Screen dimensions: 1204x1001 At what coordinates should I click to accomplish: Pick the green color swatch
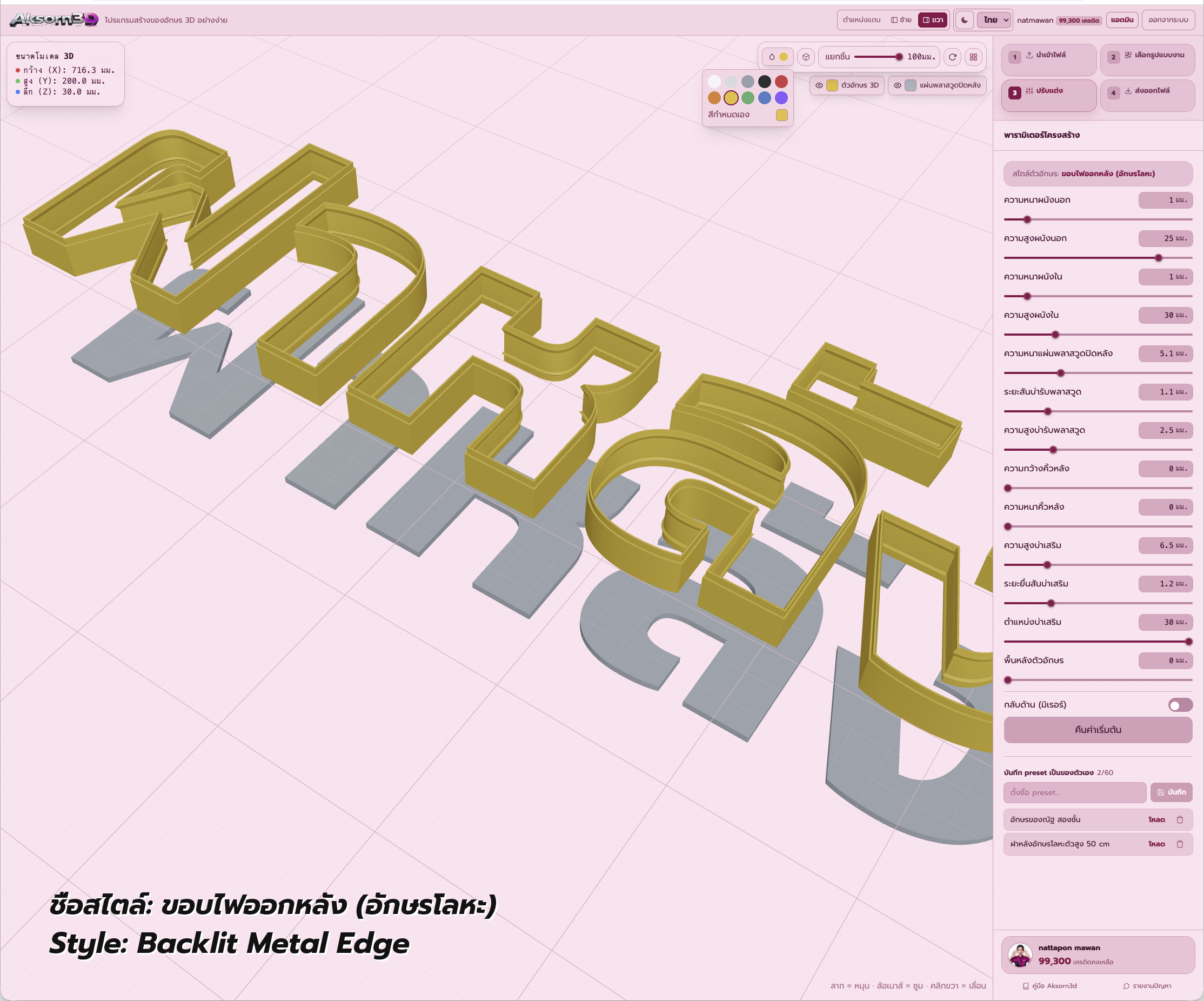[x=747, y=98]
